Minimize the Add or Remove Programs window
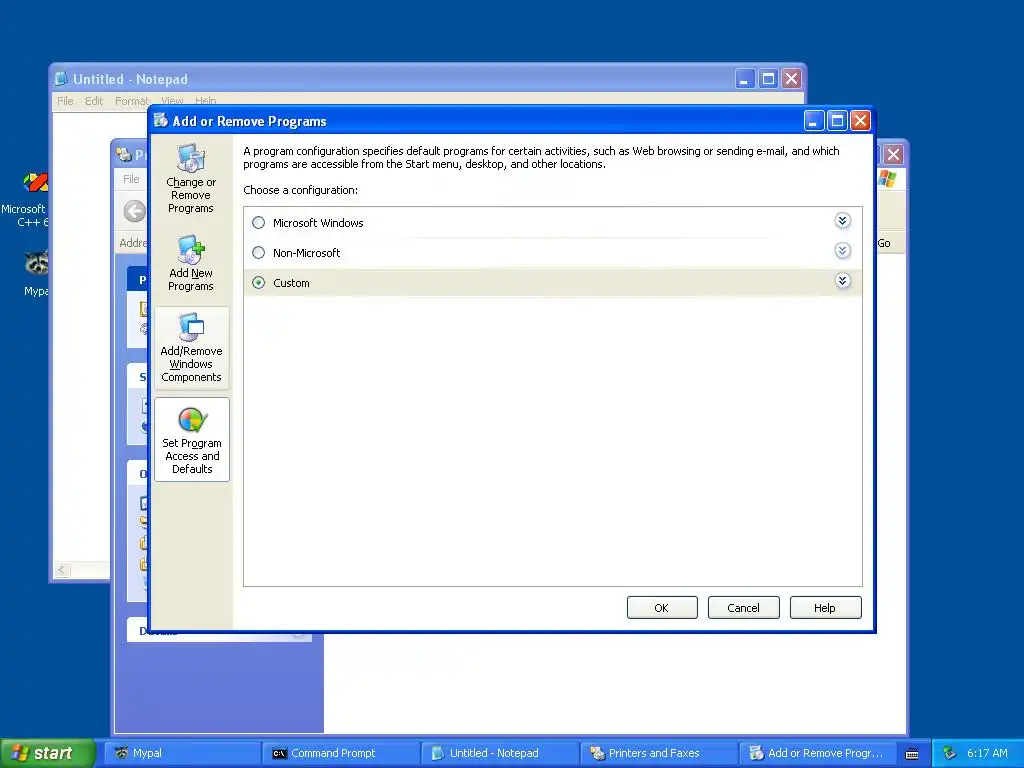Screen dimensions: 1024x768 click(813, 121)
